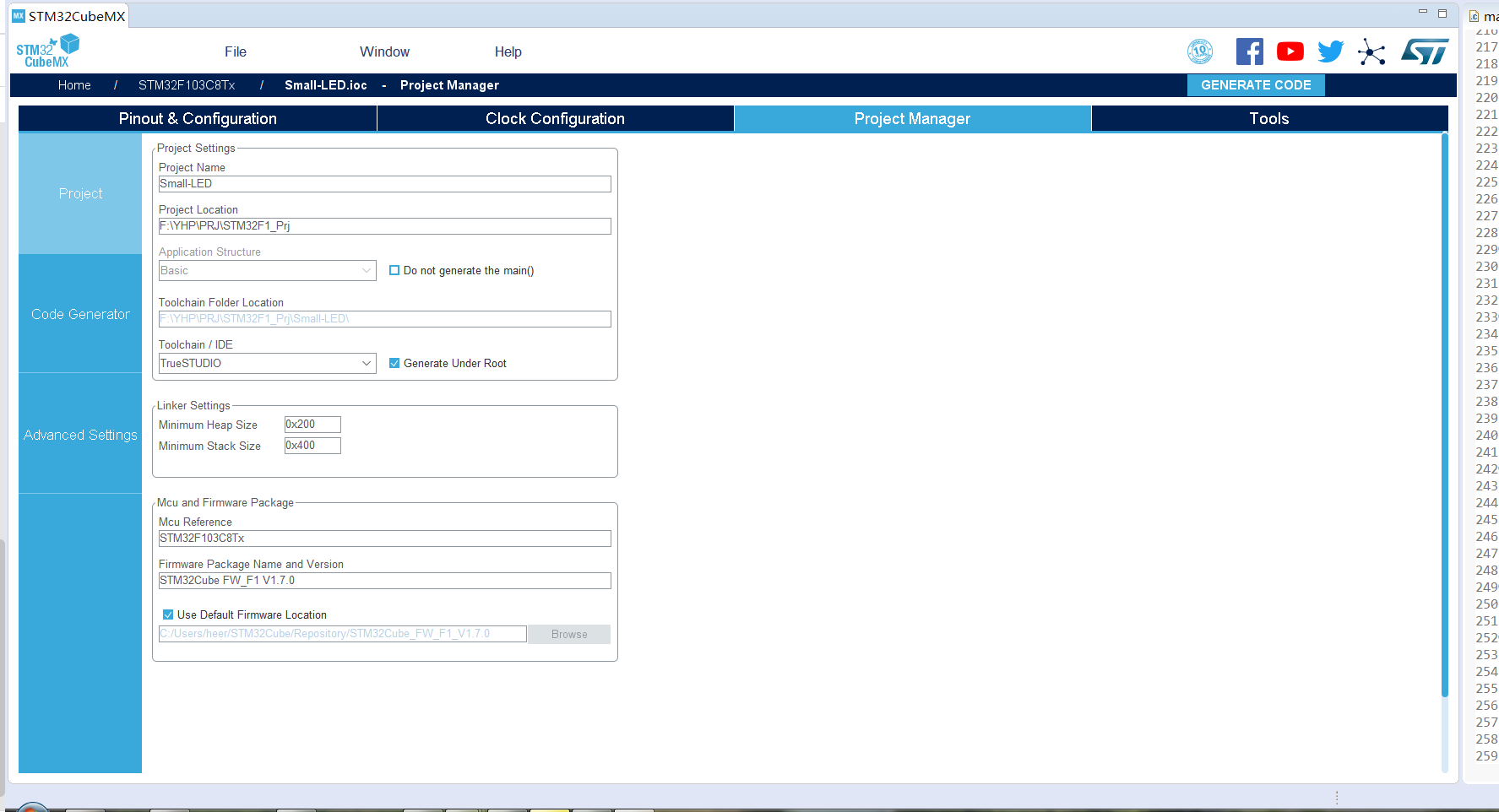Click the Minimum Stack Size field

coord(312,446)
